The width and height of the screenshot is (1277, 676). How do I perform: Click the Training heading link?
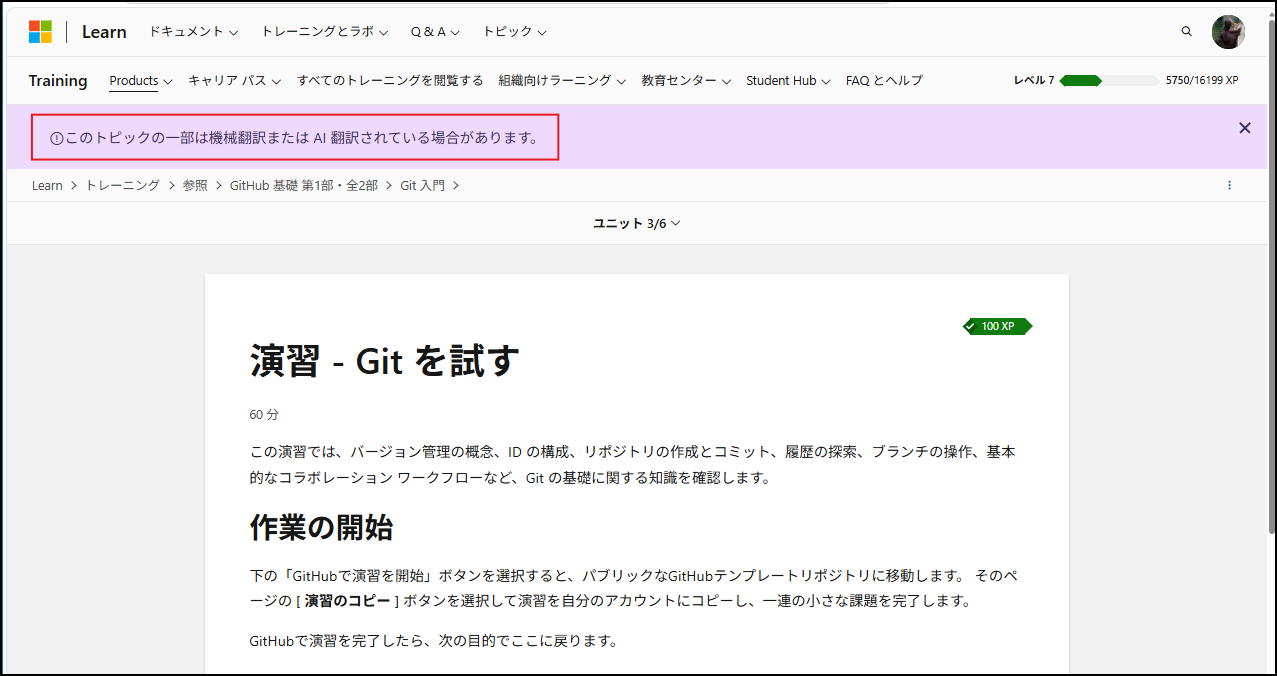[x=58, y=80]
